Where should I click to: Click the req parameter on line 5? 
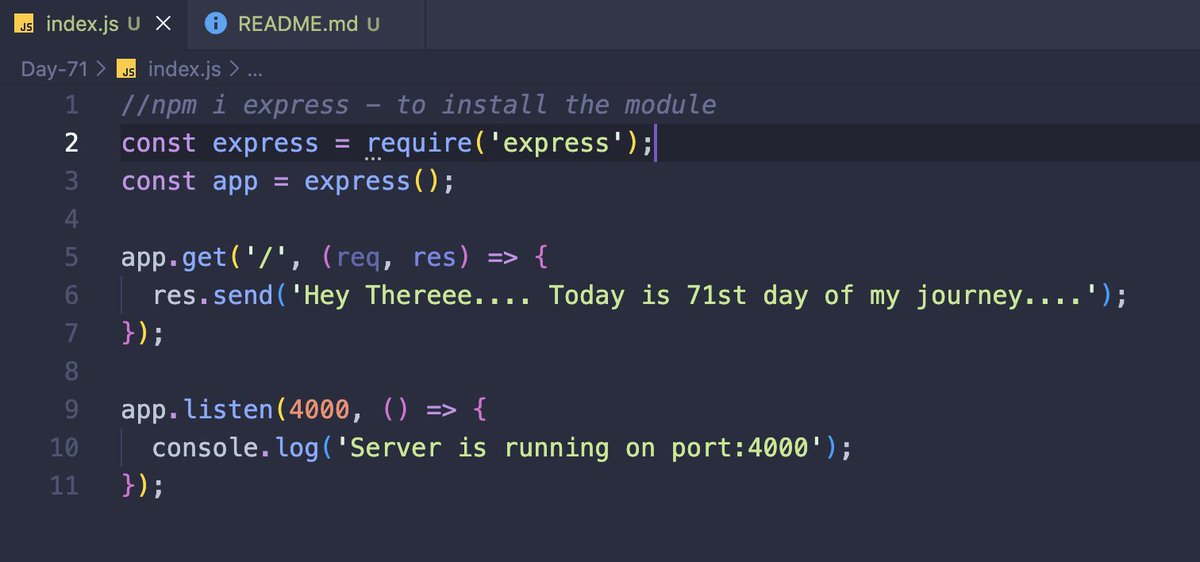coord(357,257)
